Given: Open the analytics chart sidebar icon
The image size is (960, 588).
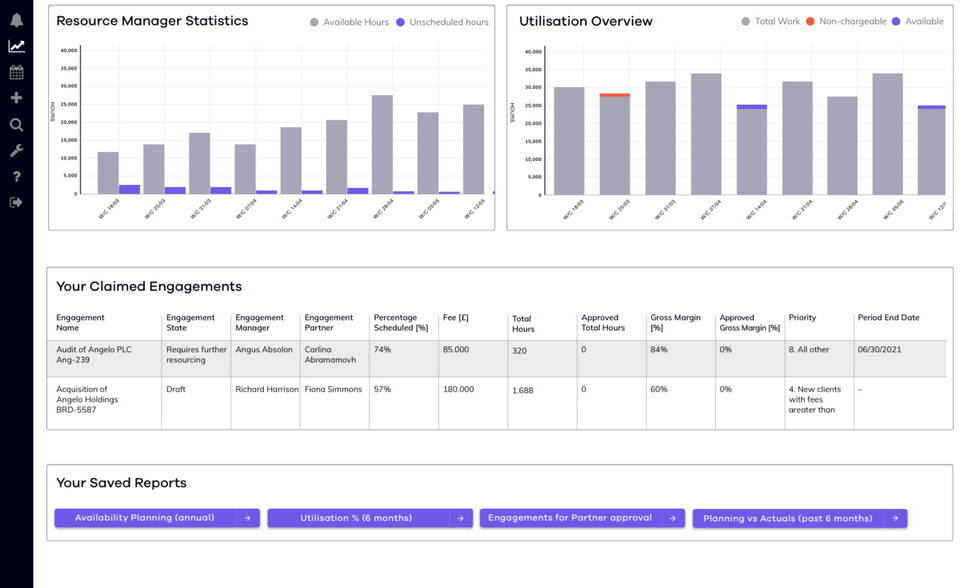Looking at the screenshot, I should [16, 46].
